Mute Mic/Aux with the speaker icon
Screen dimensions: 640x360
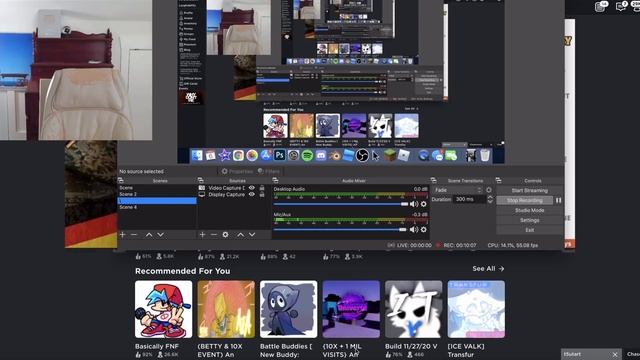[x=413, y=230]
